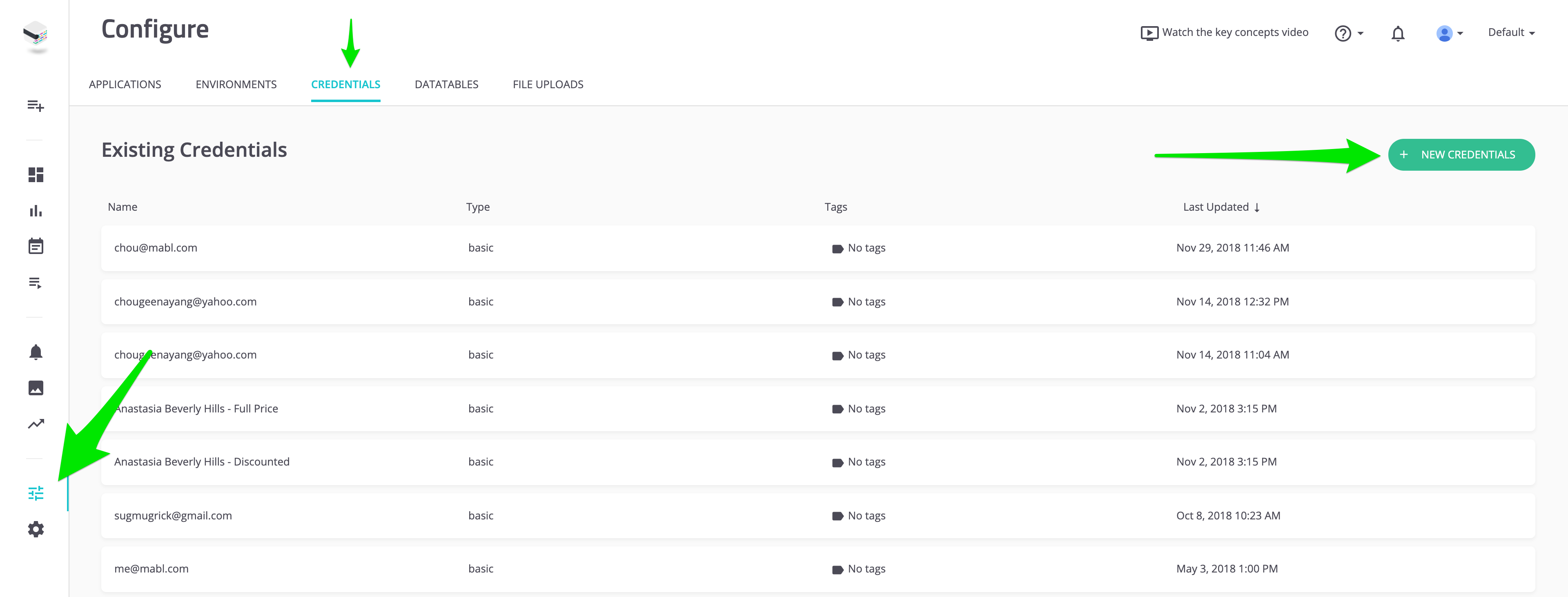Expand the Default workspace dropdown
Image resolution: width=1568 pixels, height=597 pixels.
point(1511,32)
